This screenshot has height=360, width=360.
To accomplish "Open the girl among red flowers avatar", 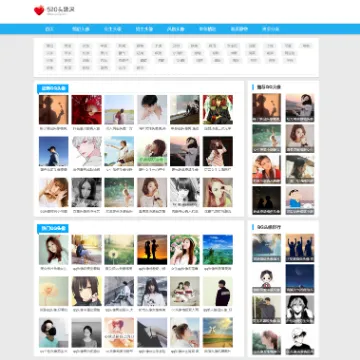I will [86, 110].
